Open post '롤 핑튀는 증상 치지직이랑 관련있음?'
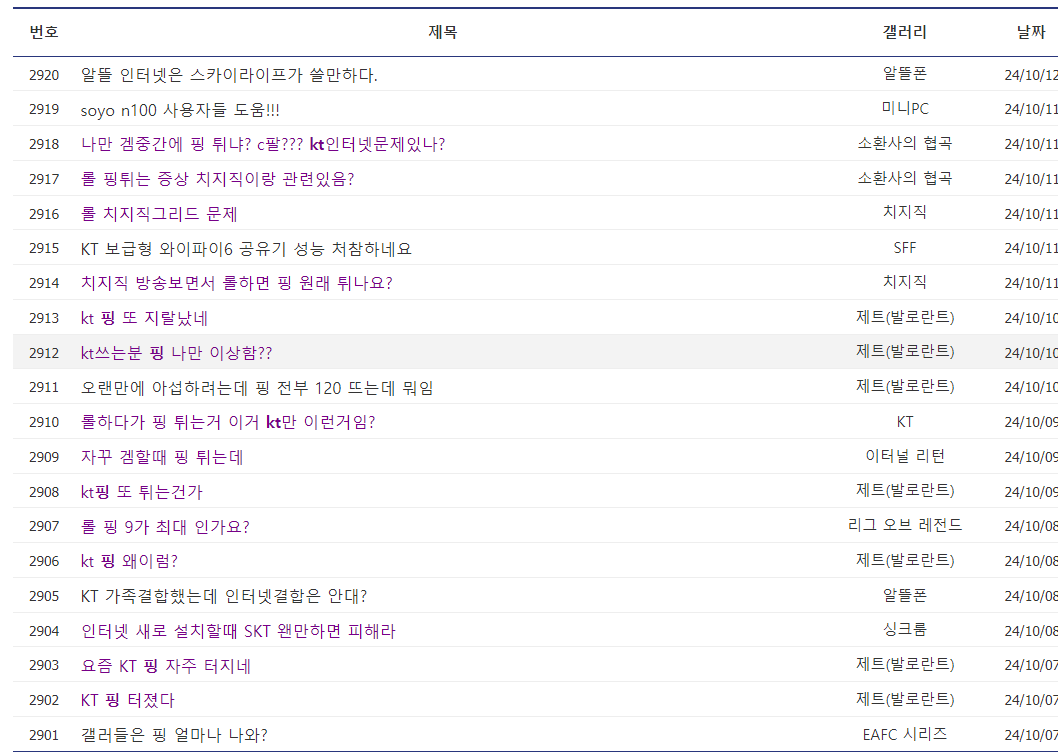Image resolution: width=1058 pixels, height=755 pixels. coord(217,179)
